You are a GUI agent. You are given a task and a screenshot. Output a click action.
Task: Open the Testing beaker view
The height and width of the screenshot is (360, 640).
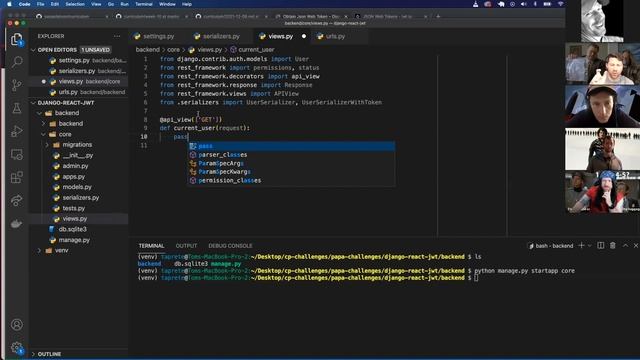(x=17, y=108)
